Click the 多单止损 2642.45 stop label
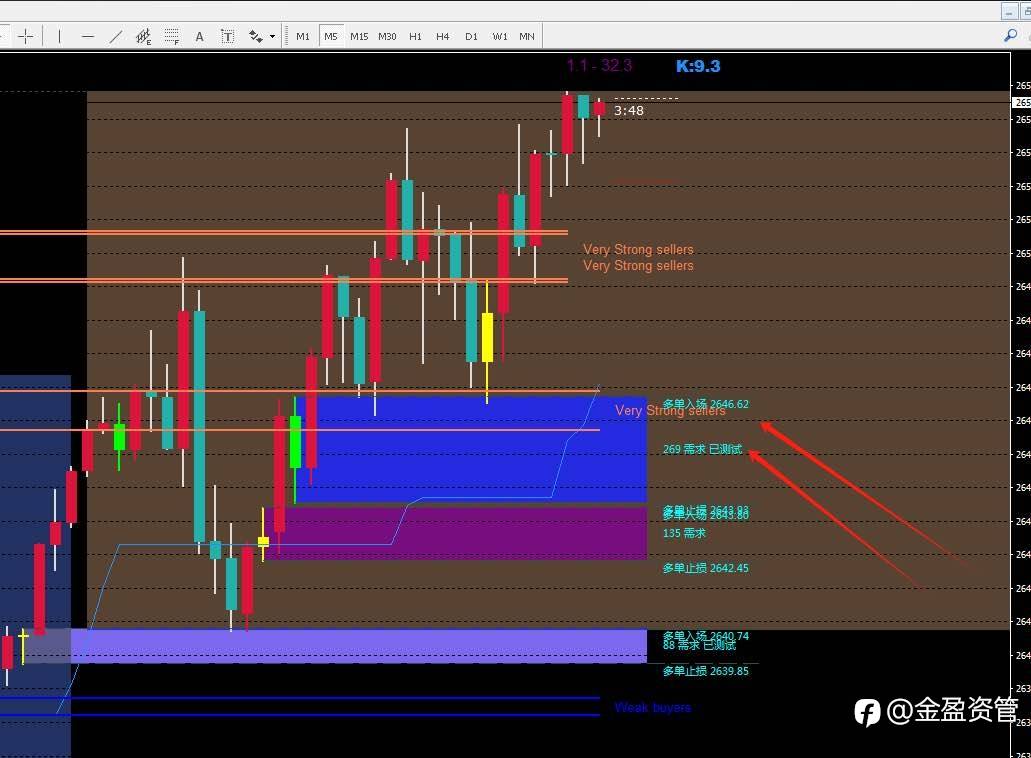The width and height of the screenshot is (1031, 758). point(706,567)
